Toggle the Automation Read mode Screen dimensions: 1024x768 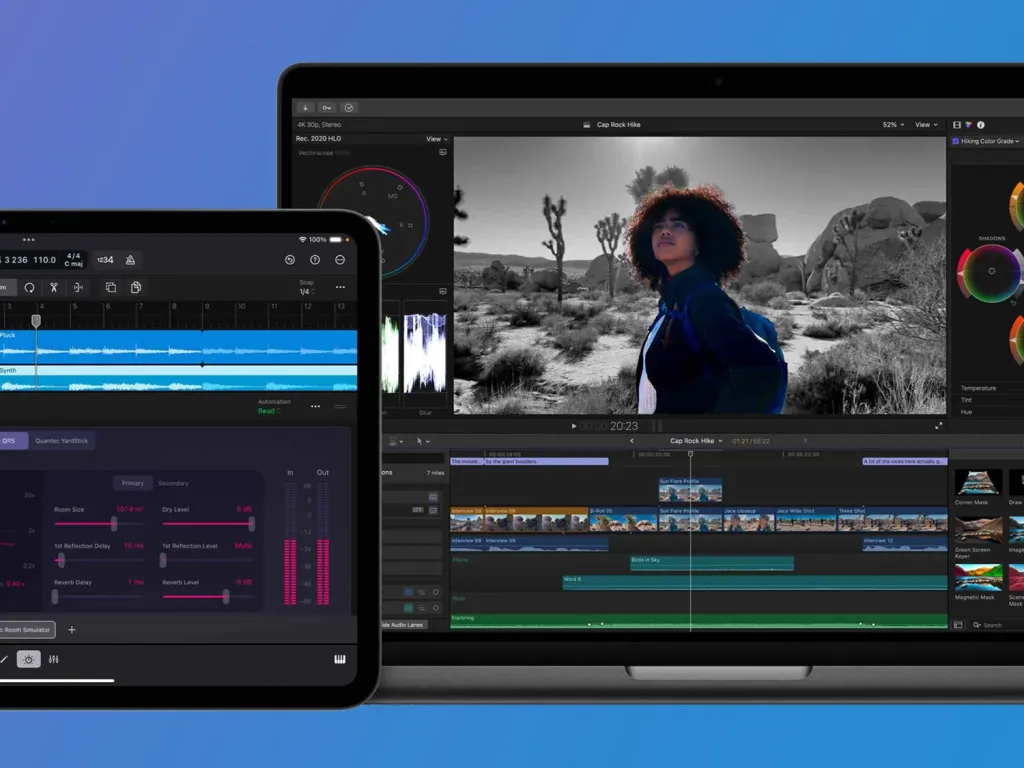click(x=269, y=411)
